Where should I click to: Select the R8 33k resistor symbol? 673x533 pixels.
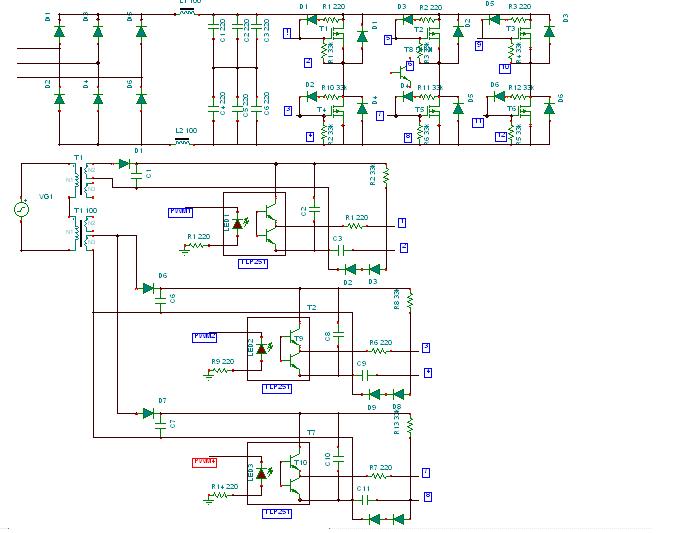pos(410,299)
